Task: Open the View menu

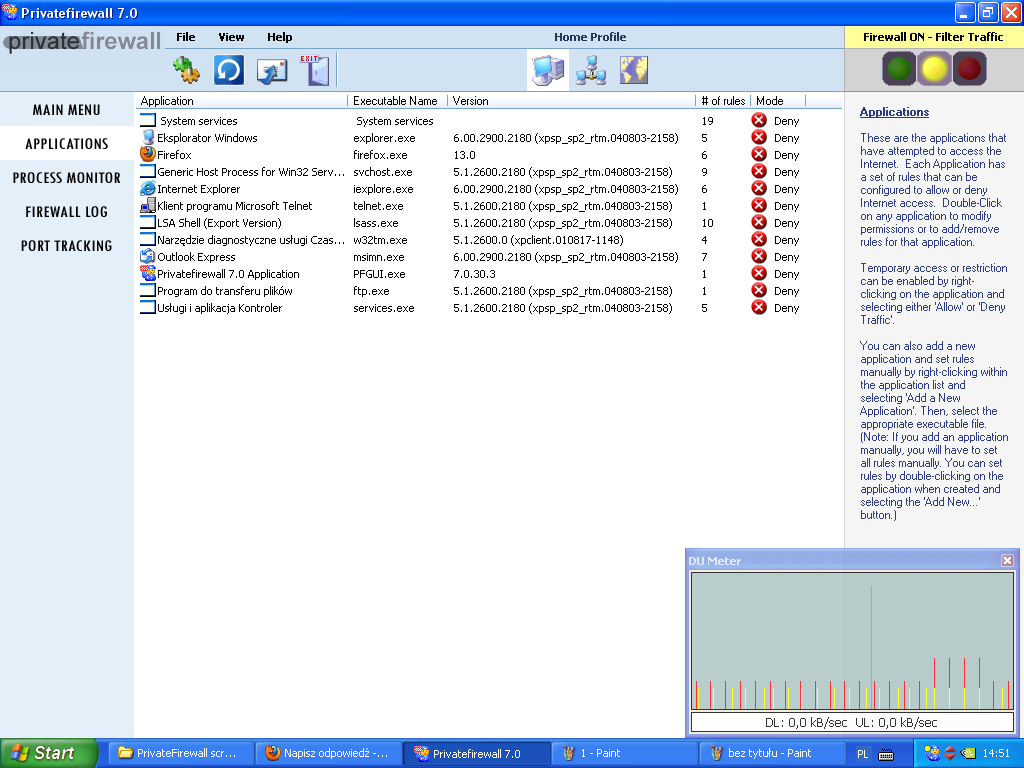Action: pos(231,37)
